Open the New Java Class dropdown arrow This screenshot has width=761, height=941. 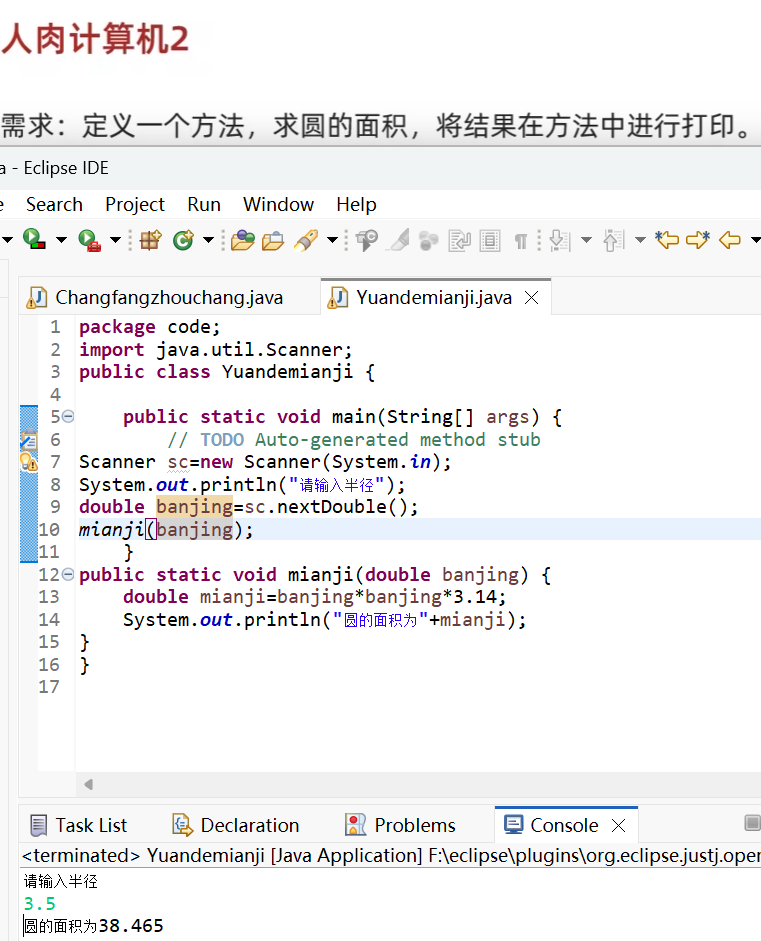(208, 240)
